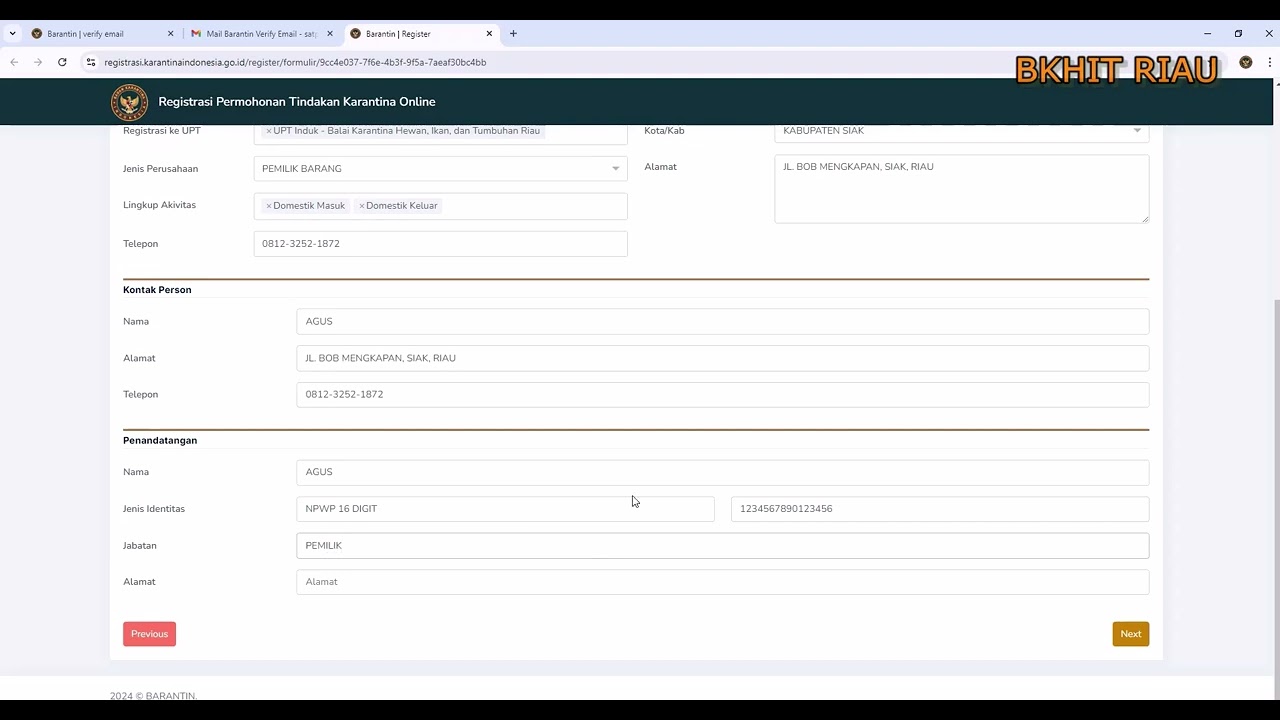Remove UPT Induk Balai Karantina tag

pyautogui.click(x=268, y=131)
